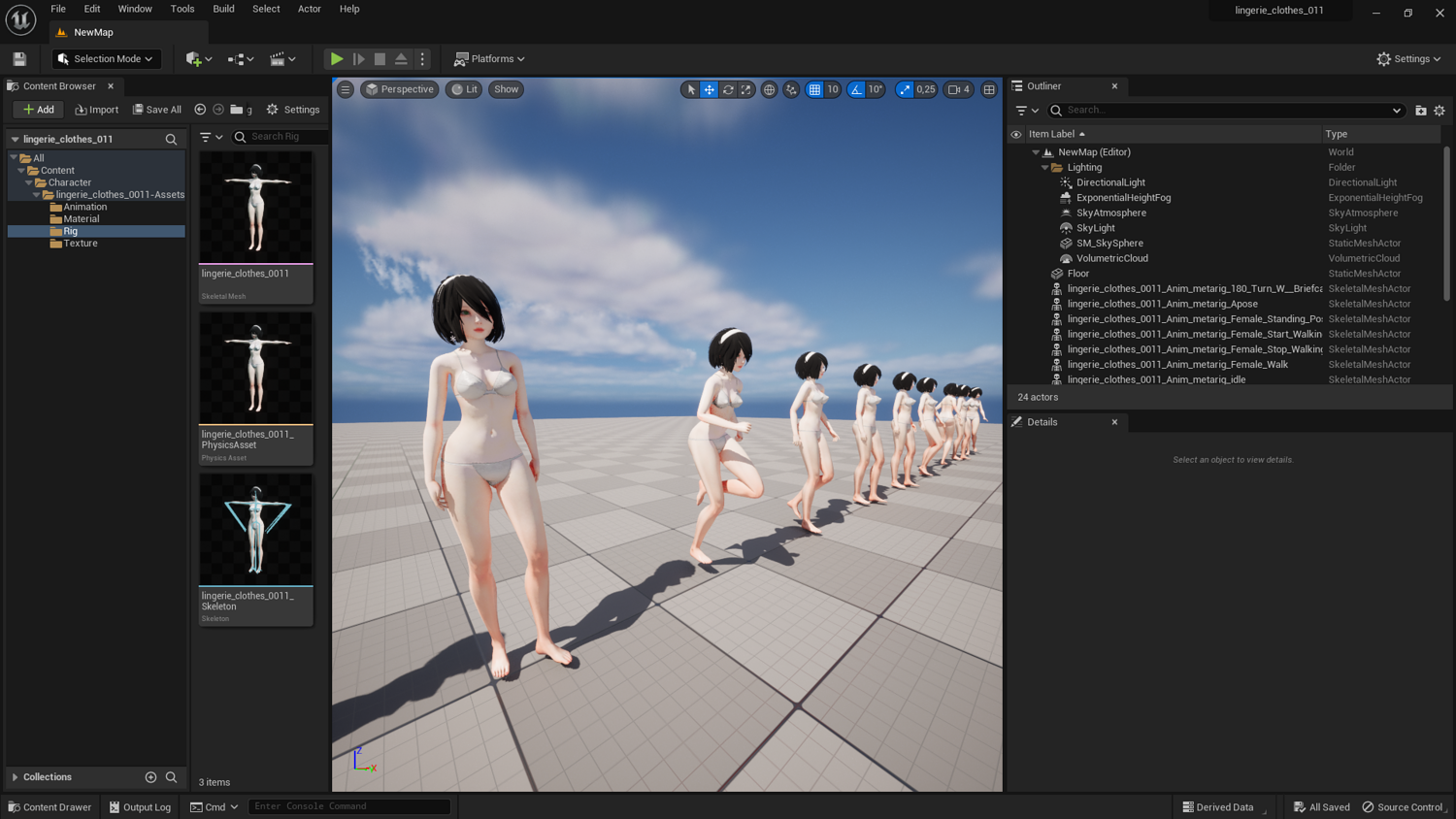Switch the world/local coordinate system globe icon
Screen dimensions: 1456x819
coord(769,89)
